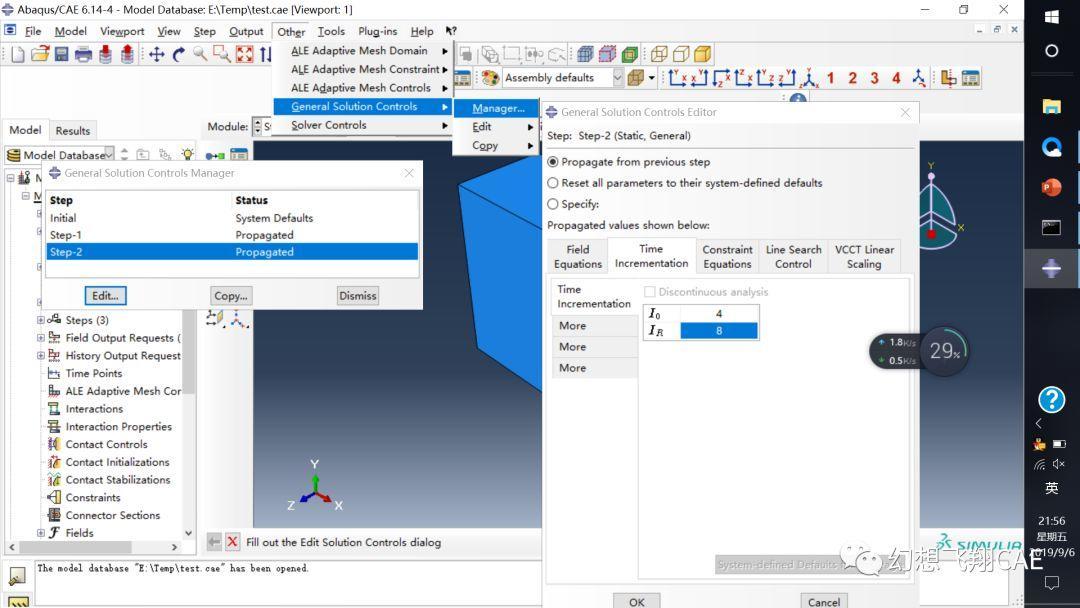Screen dimensions: 1080x608
Task: Apply saved custom view 3
Action: pyautogui.click(x=875, y=78)
